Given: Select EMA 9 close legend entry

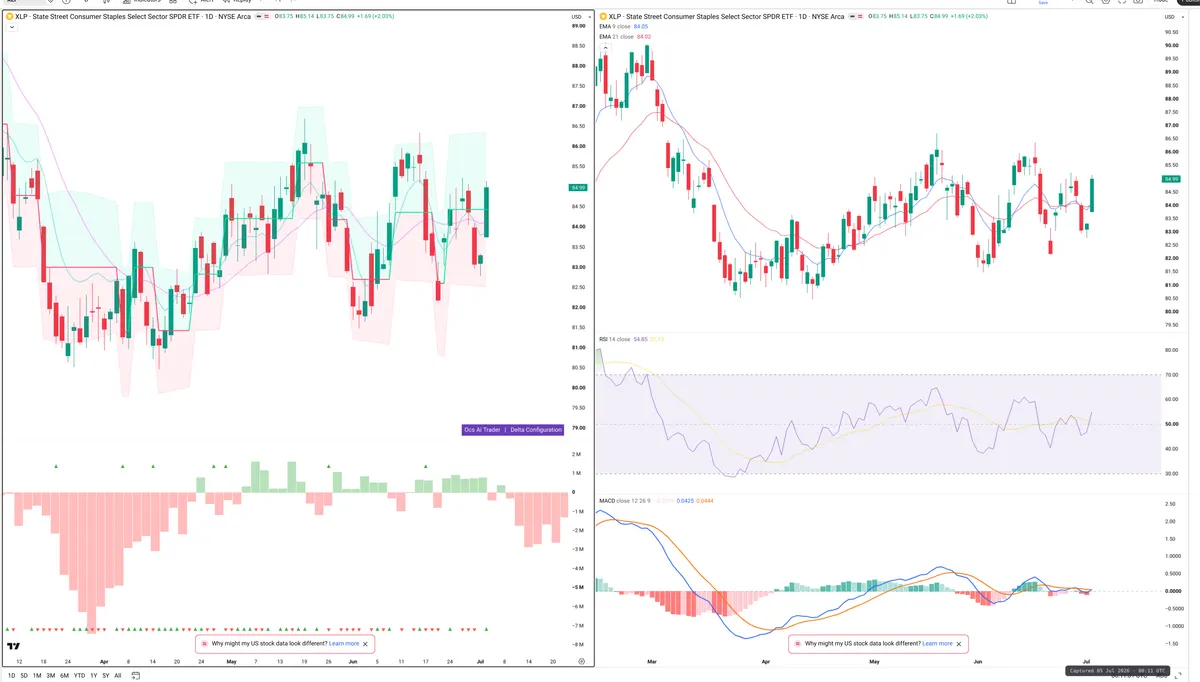Looking at the screenshot, I should point(624,26).
